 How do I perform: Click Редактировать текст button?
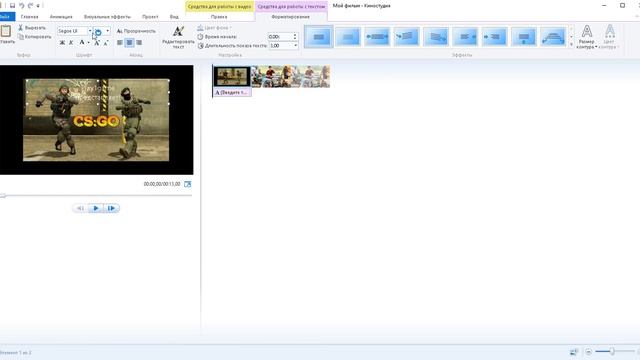pos(178,37)
